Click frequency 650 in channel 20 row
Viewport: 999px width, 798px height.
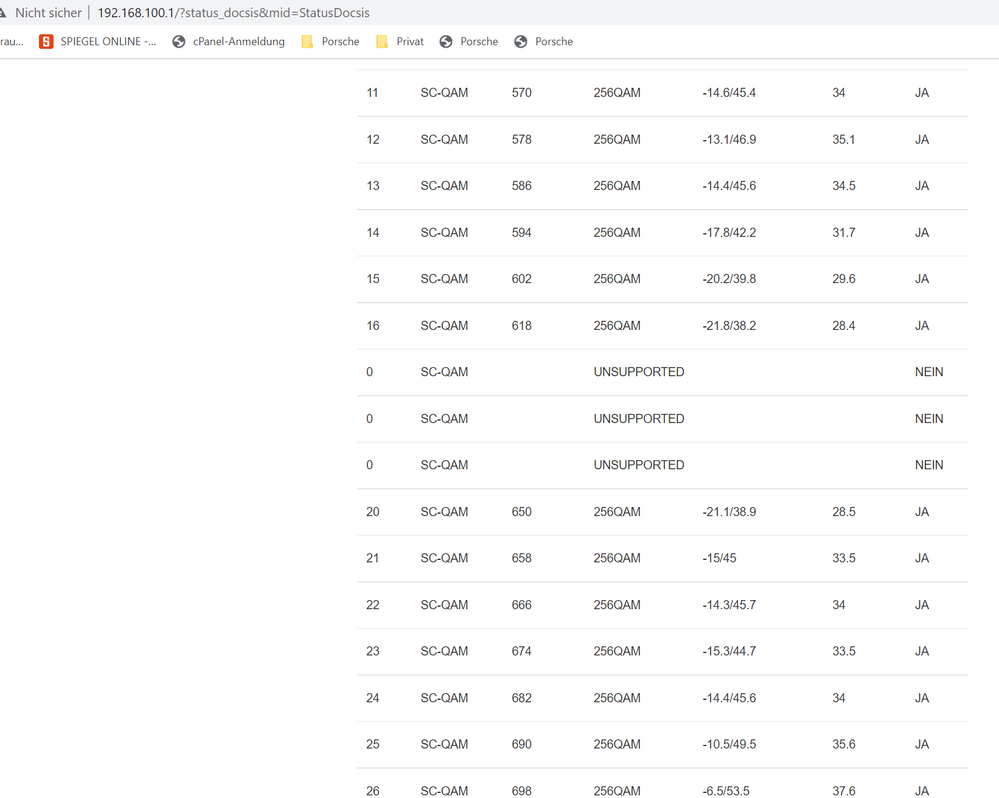coord(521,511)
